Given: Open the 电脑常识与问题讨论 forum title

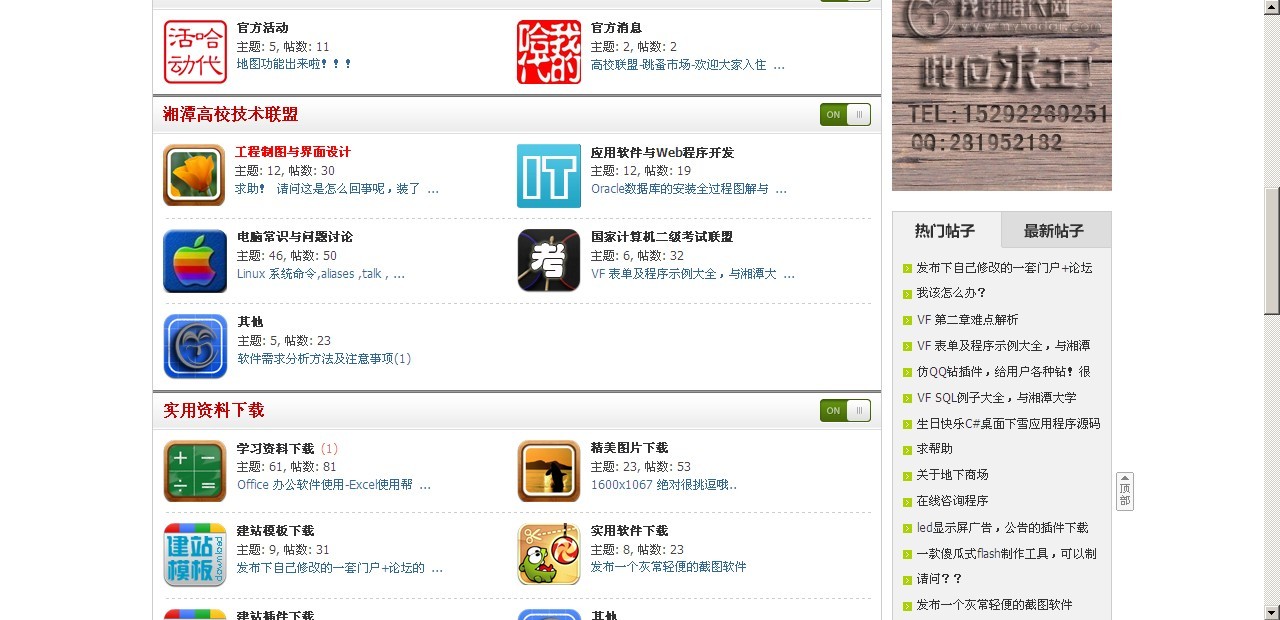Looking at the screenshot, I should pyautogui.click(x=295, y=237).
